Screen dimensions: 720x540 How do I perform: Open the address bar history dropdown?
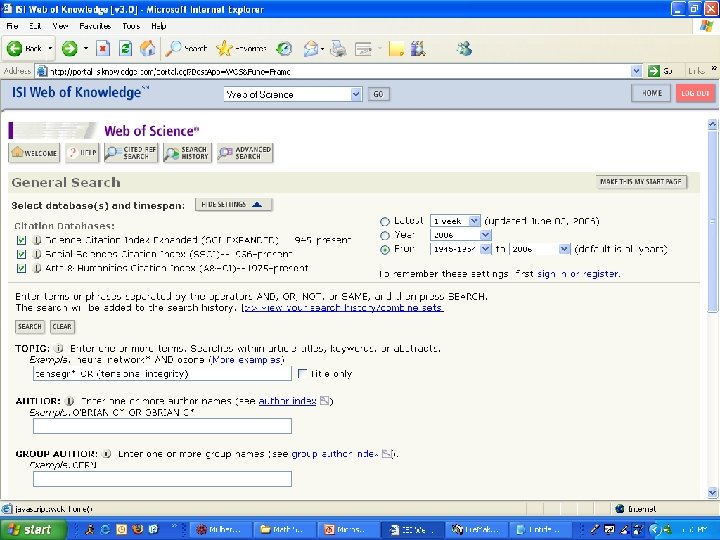click(x=636, y=71)
